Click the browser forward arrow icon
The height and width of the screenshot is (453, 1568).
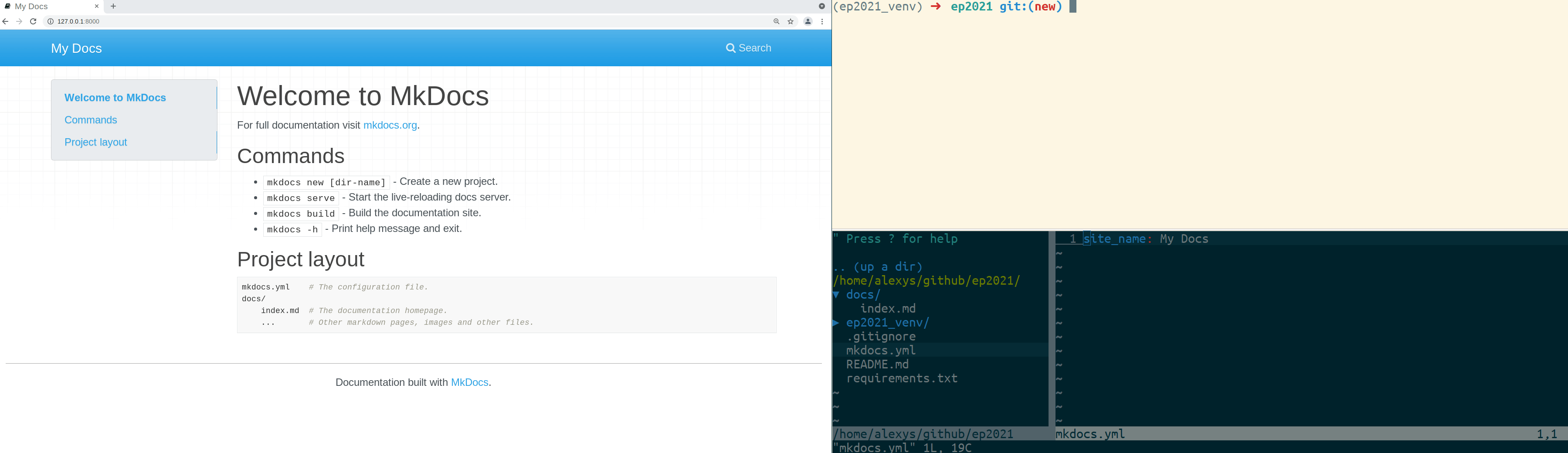coord(19,21)
